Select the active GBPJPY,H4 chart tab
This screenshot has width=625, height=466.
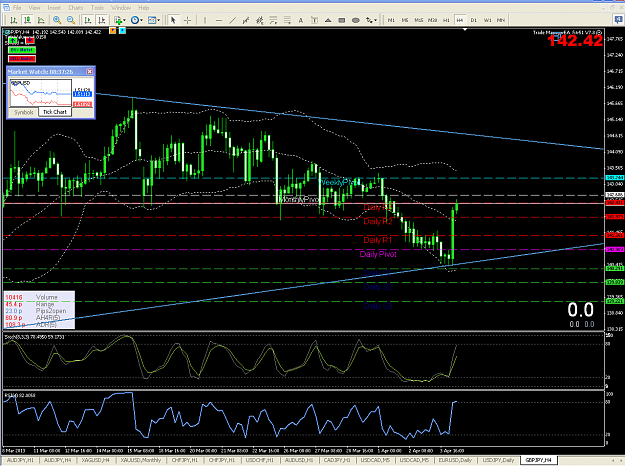[x=539, y=460]
